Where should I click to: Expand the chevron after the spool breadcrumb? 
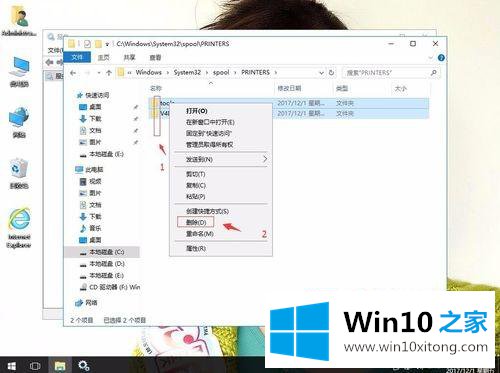pyautogui.click(x=235, y=73)
